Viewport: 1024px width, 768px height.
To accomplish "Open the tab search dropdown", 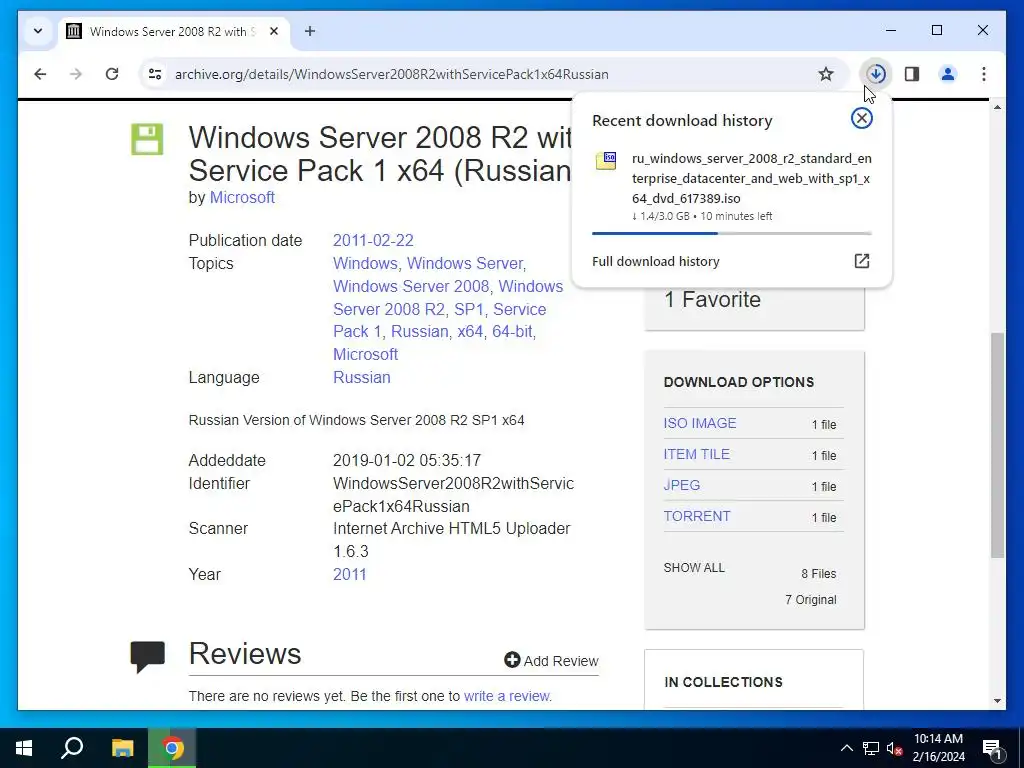I will pyautogui.click(x=38, y=31).
